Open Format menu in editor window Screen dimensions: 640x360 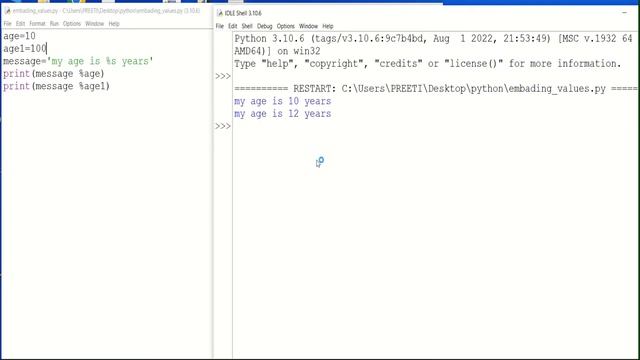[37, 24]
